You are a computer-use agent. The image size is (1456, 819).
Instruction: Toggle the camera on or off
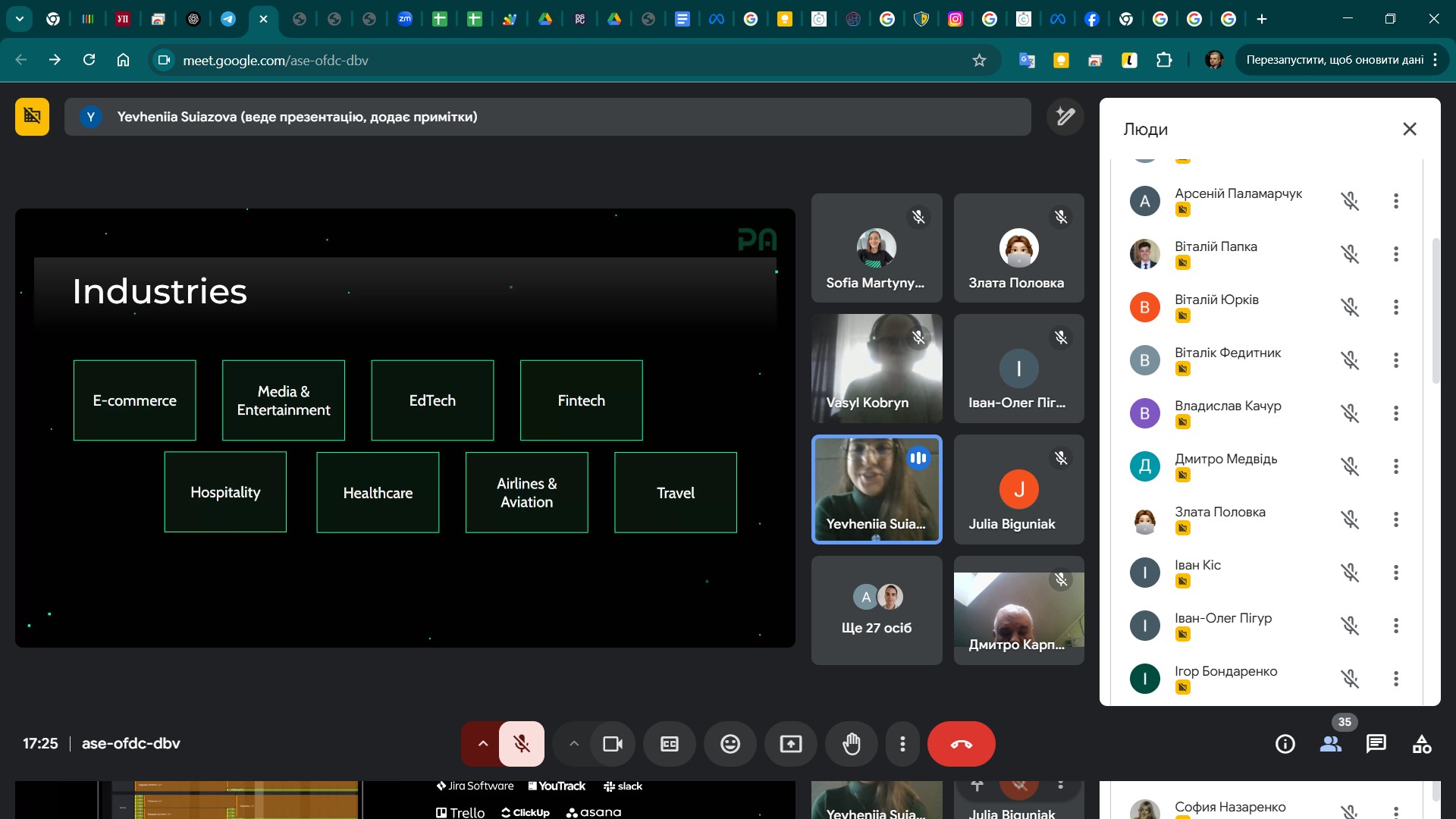tap(612, 744)
